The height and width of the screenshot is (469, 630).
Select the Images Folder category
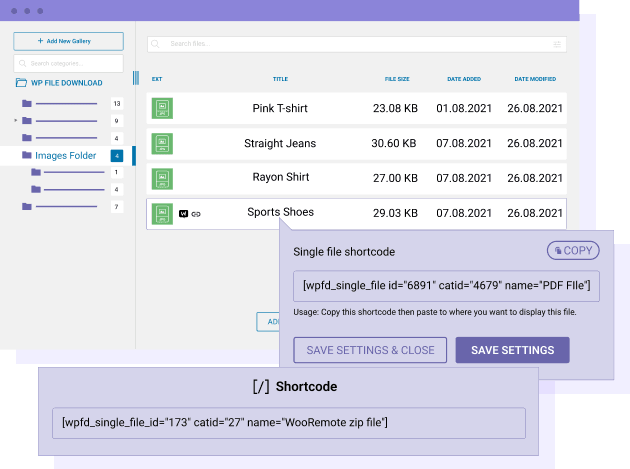65,156
